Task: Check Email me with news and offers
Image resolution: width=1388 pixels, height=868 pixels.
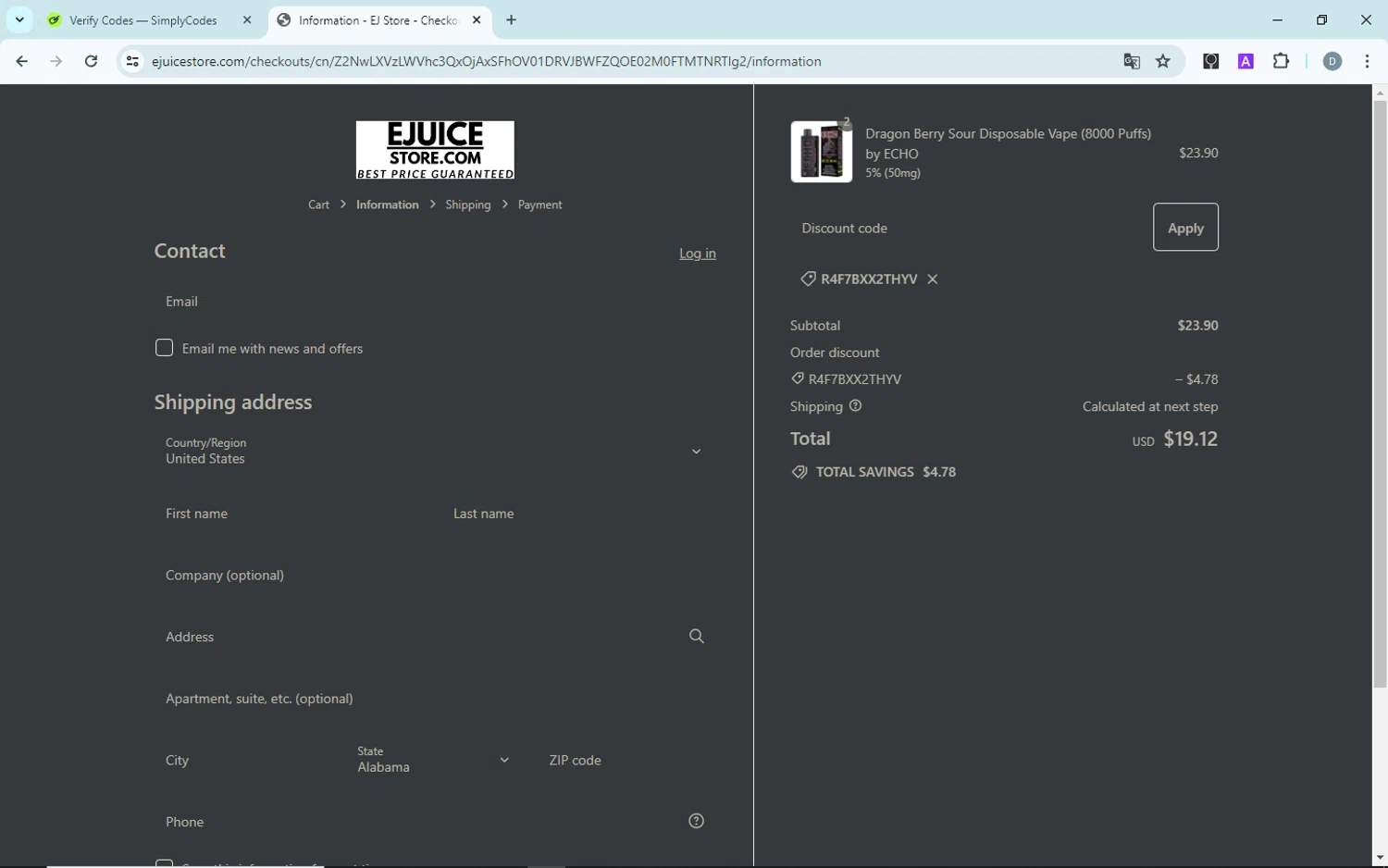Action: [x=164, y=348]
